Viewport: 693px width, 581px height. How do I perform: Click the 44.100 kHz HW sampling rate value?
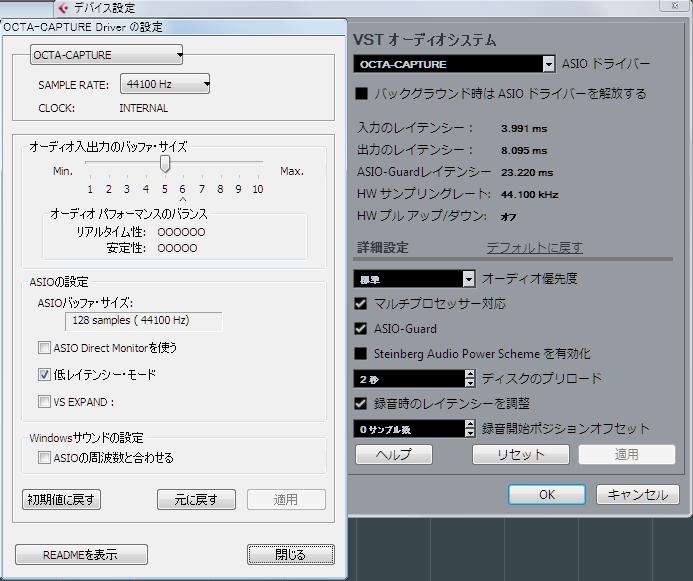coord(529,195)
